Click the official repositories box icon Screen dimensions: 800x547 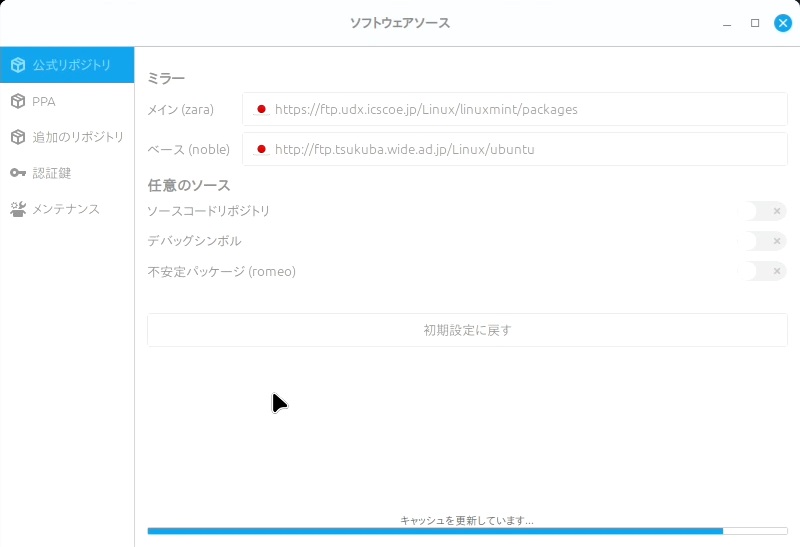(x=18, y=65)
